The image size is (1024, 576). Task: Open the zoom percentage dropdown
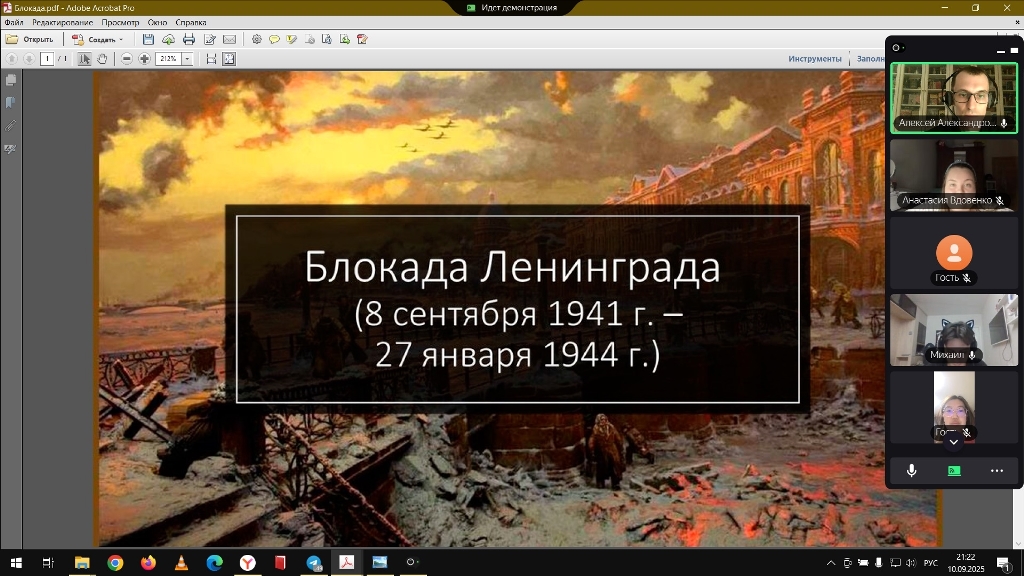[187, 59]
